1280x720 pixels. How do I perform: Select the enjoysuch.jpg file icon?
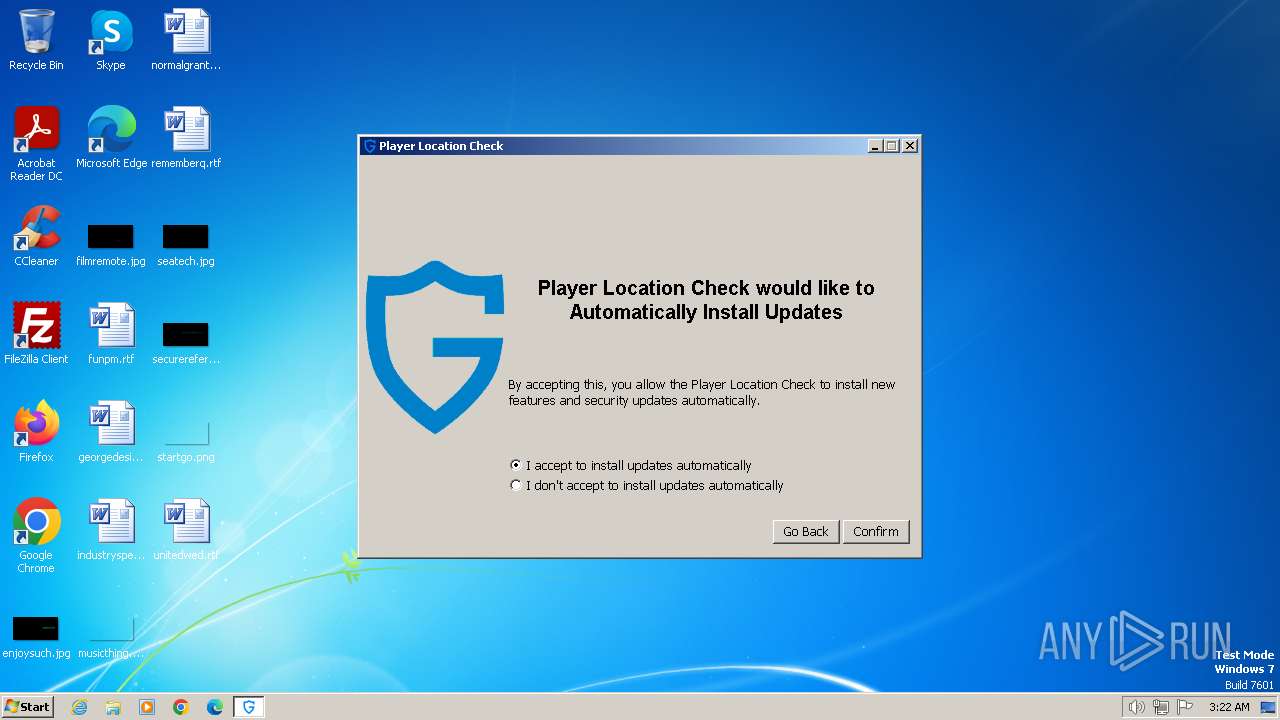tap(36, 638)
